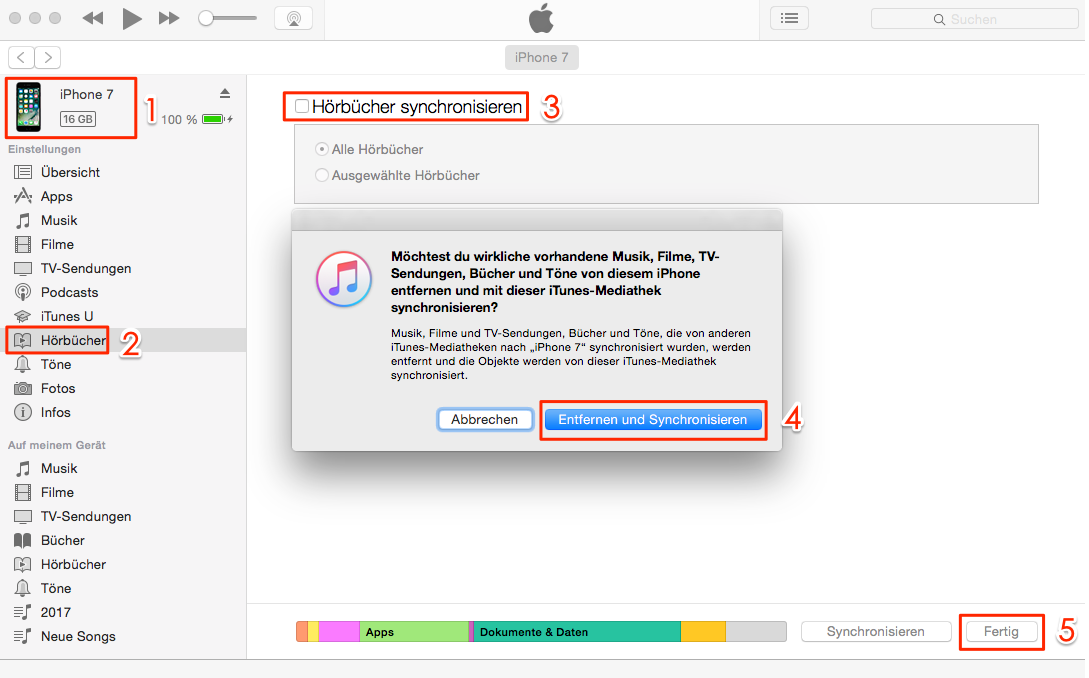Click Musik note icon under Auf meinem Gerät
The height and width of the screenshot is (678, 1089).
(x=23, y=468)
